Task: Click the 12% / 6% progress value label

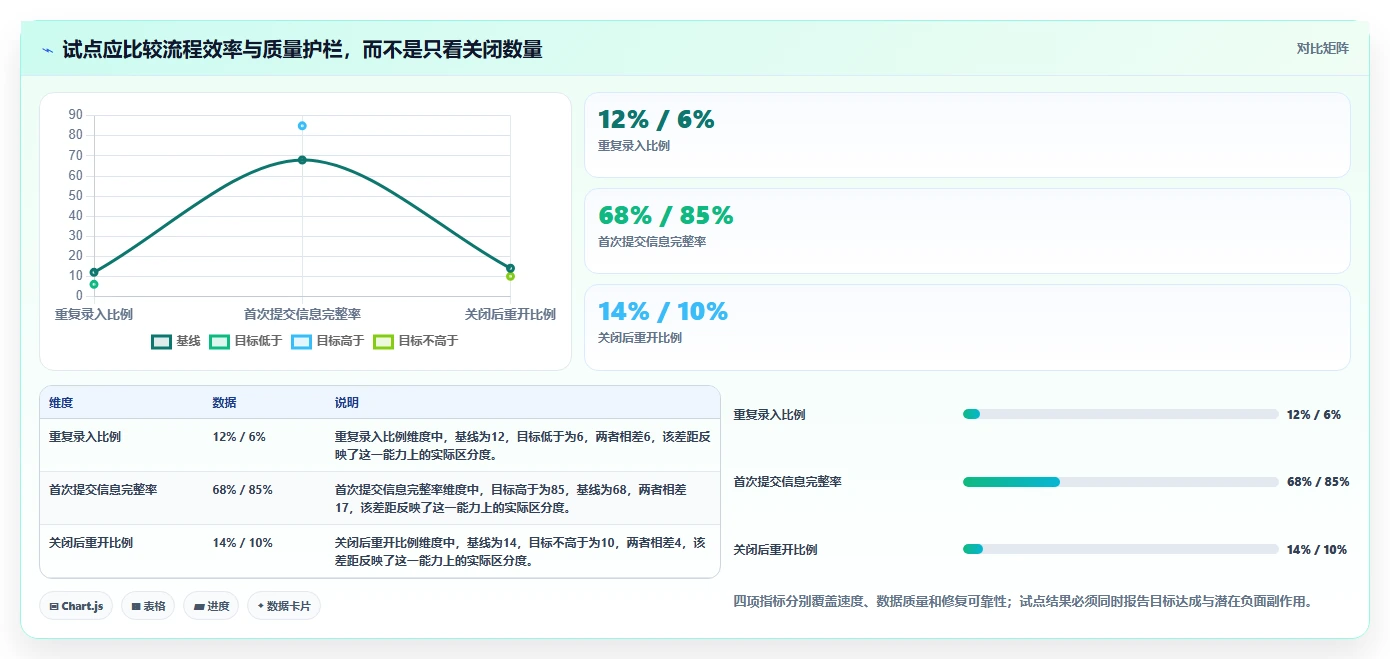Action: coord(1314,415)
